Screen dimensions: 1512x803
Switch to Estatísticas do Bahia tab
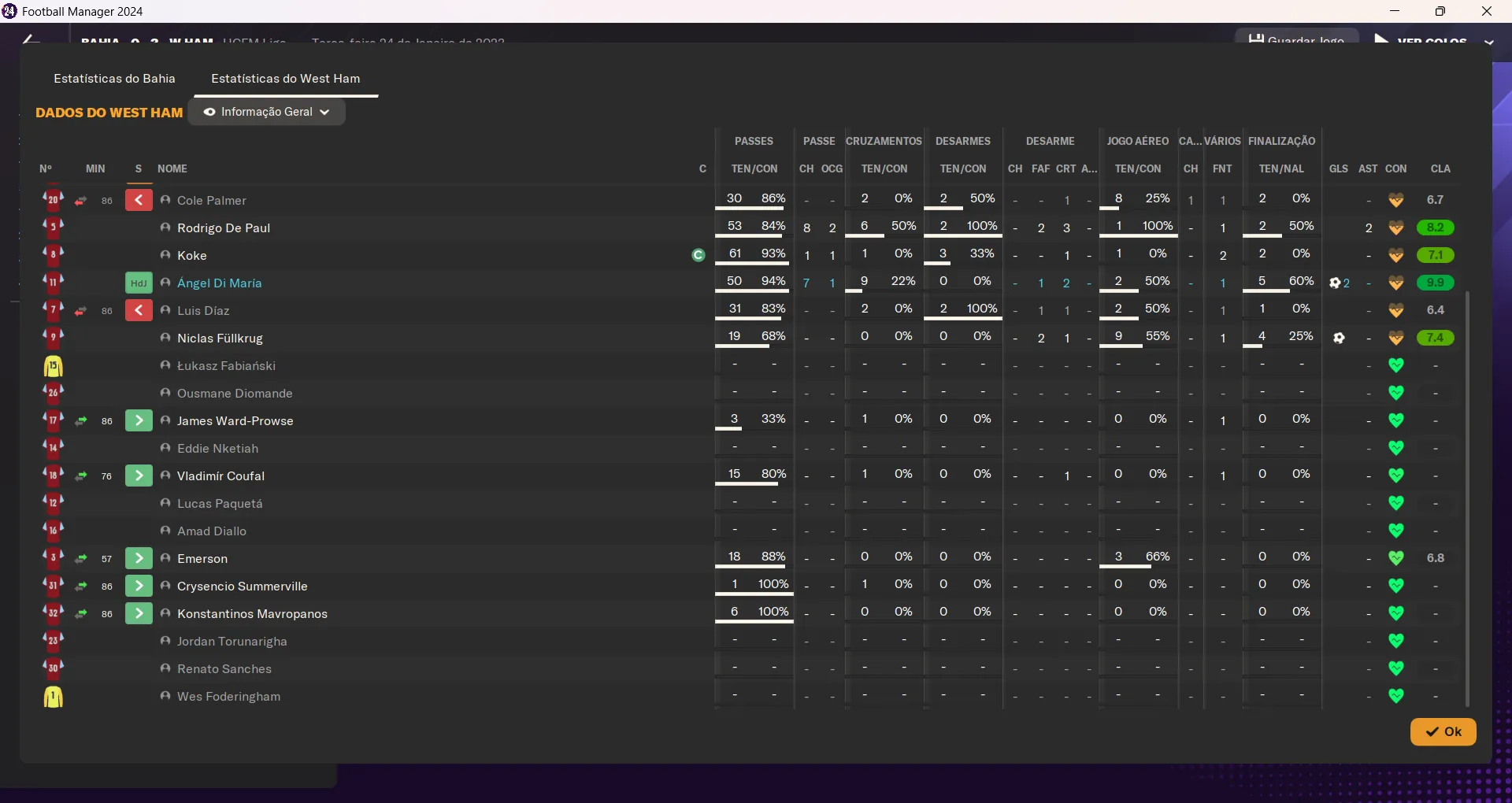coord(114,79)
